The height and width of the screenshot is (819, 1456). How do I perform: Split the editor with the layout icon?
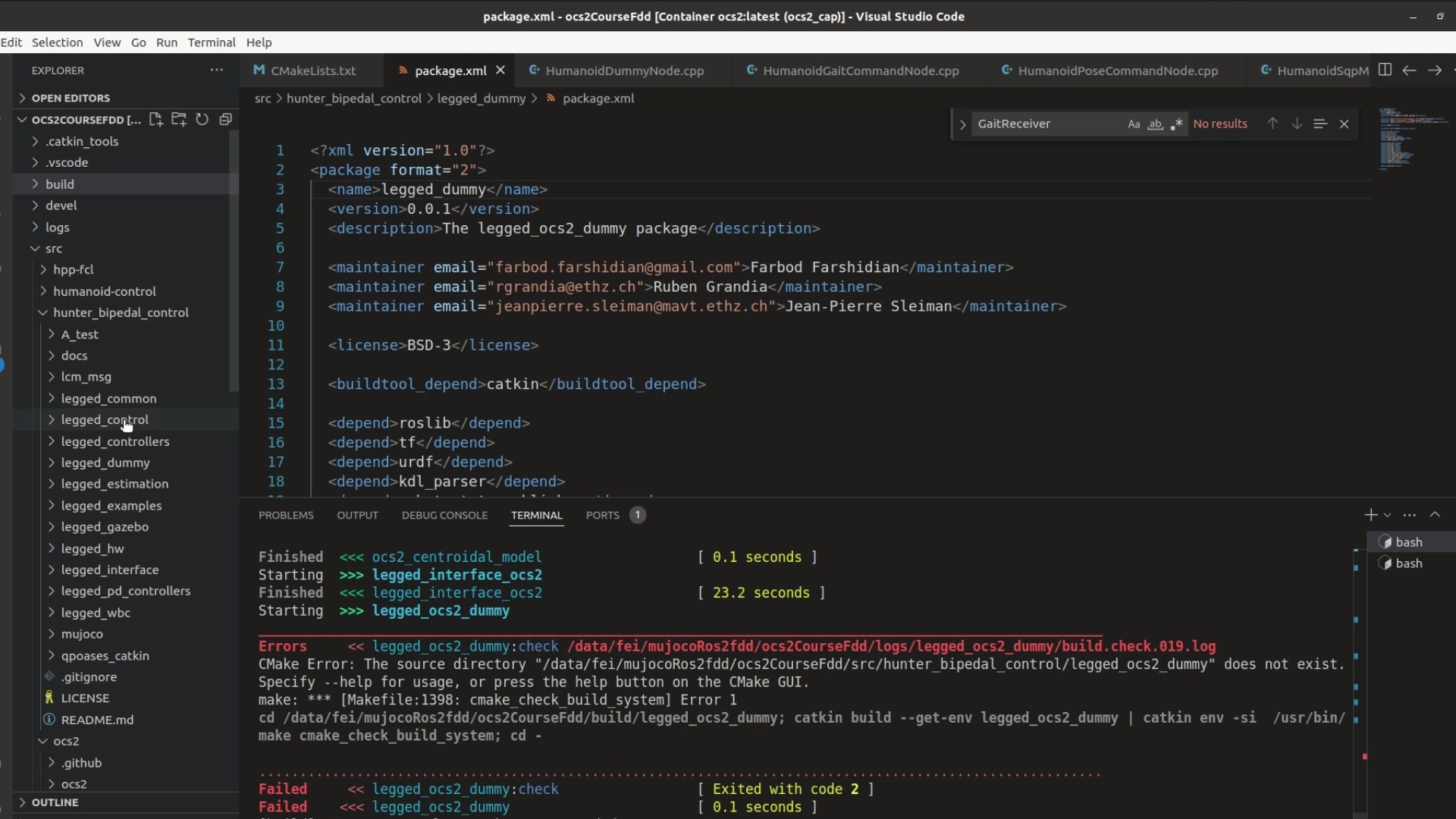click(1385, 70)
